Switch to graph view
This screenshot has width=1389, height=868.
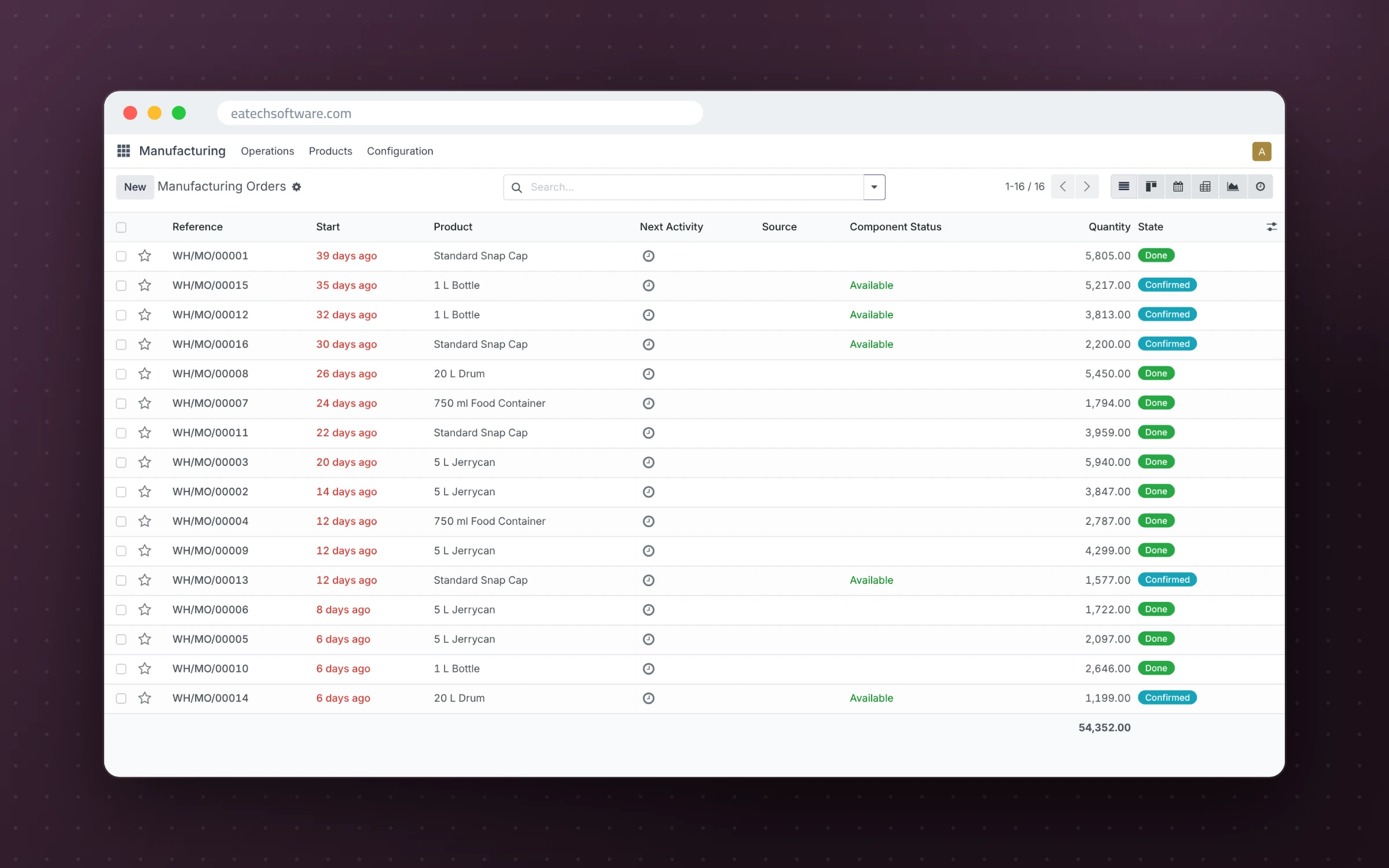pos(1233,186)
